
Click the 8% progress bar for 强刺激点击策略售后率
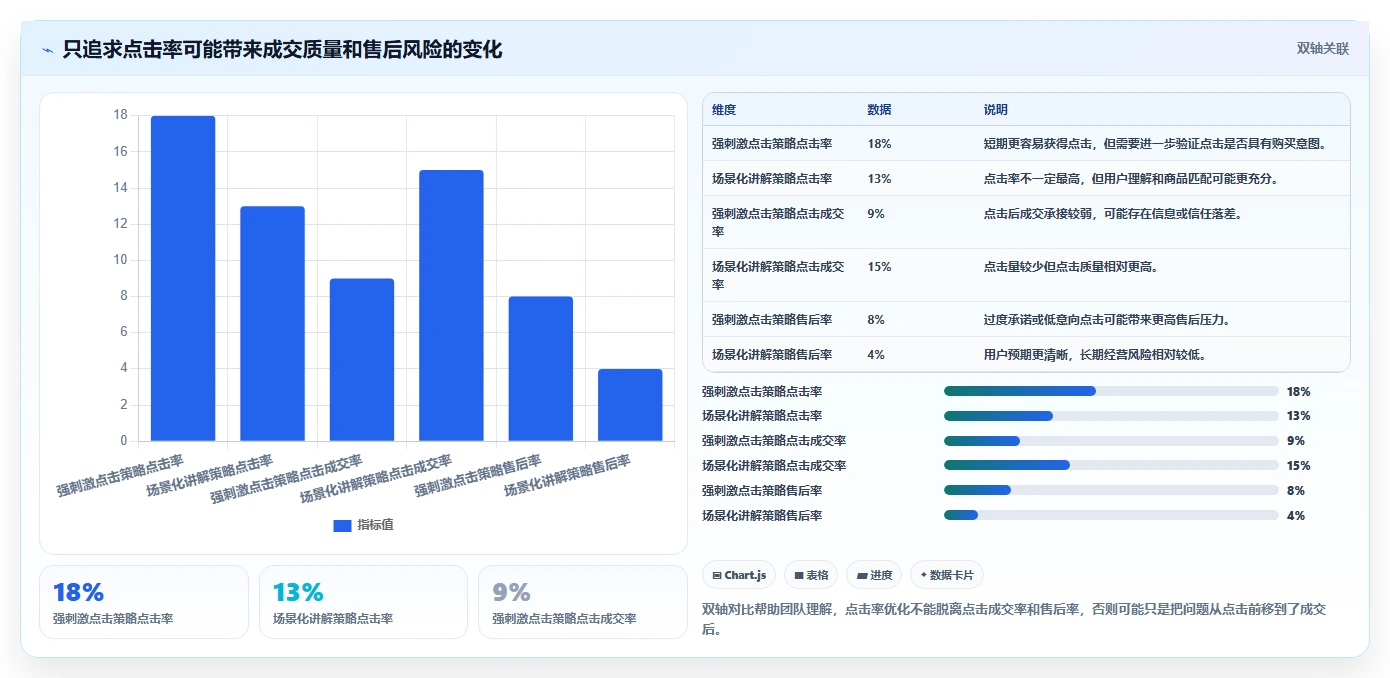coord(1111,490)
